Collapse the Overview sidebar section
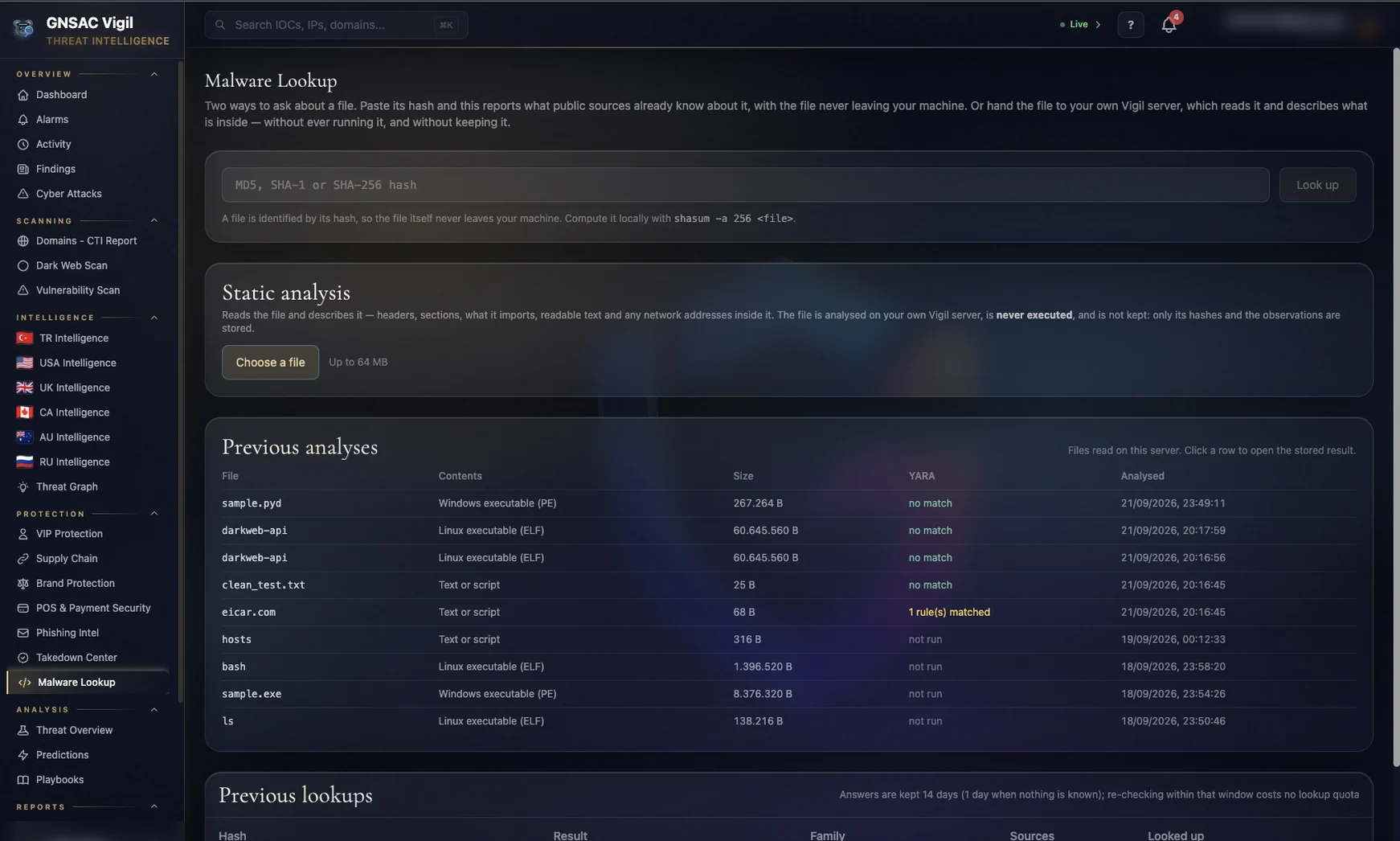Image resolution: width=1400 pixels, height=841 pixels. 154,74
